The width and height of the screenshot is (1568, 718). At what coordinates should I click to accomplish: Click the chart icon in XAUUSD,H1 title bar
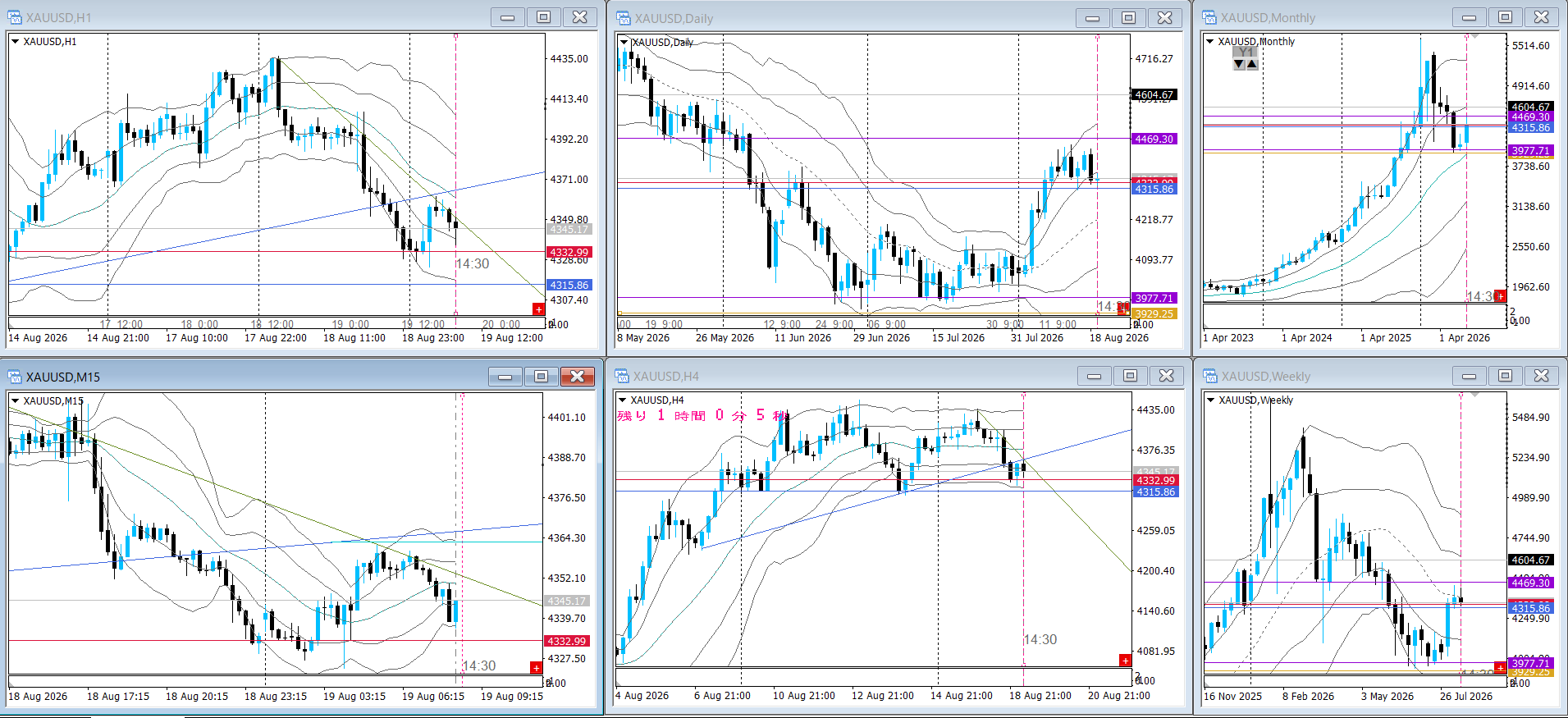[x=15, y=17]
